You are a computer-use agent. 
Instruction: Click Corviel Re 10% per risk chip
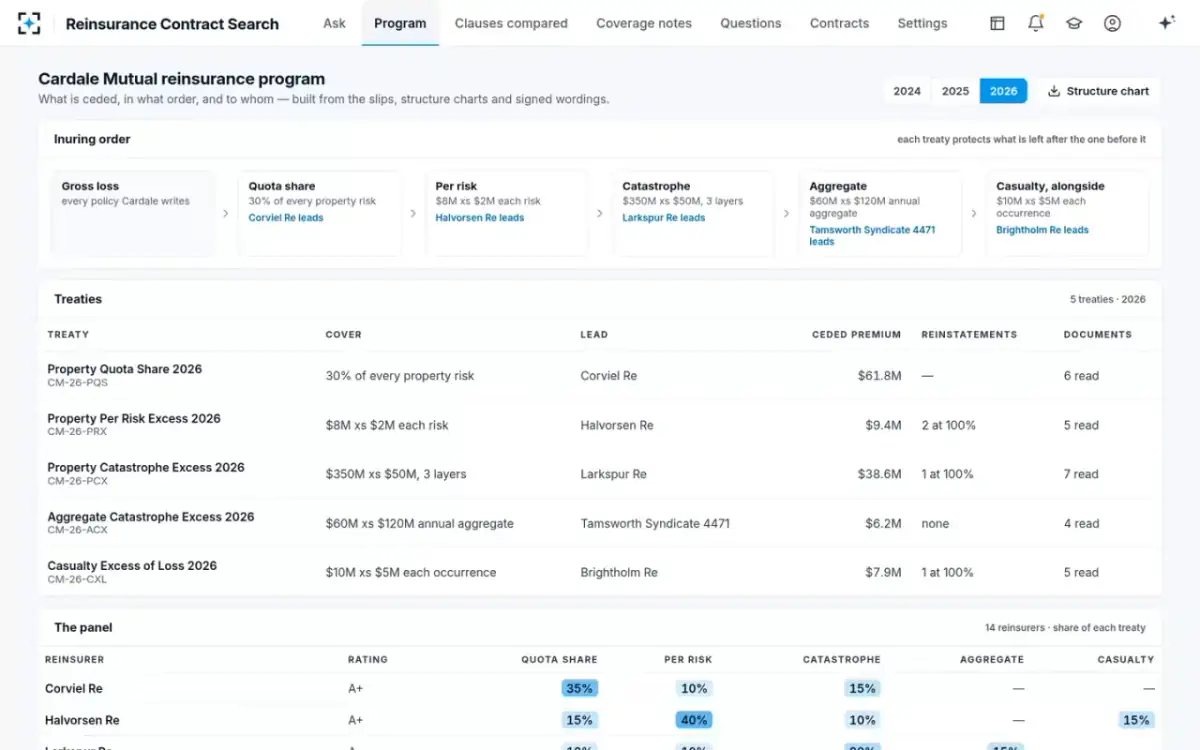pos(694,688)
